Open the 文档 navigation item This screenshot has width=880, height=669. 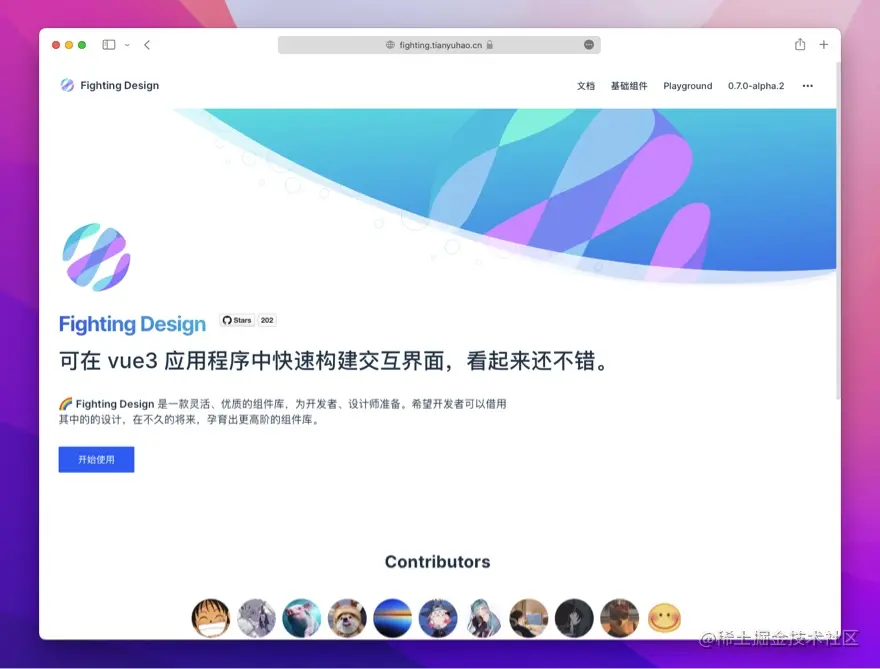point(585,86)
